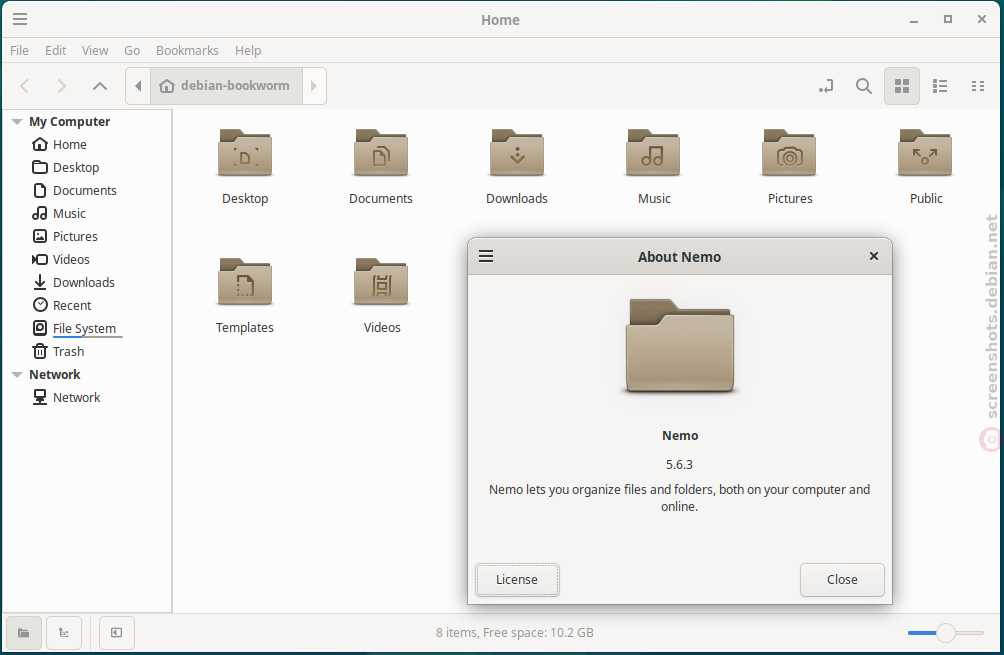Click the large Nemo folder logo
Viewport: 1004px width, 655px height.
click(x=679, y=346)
